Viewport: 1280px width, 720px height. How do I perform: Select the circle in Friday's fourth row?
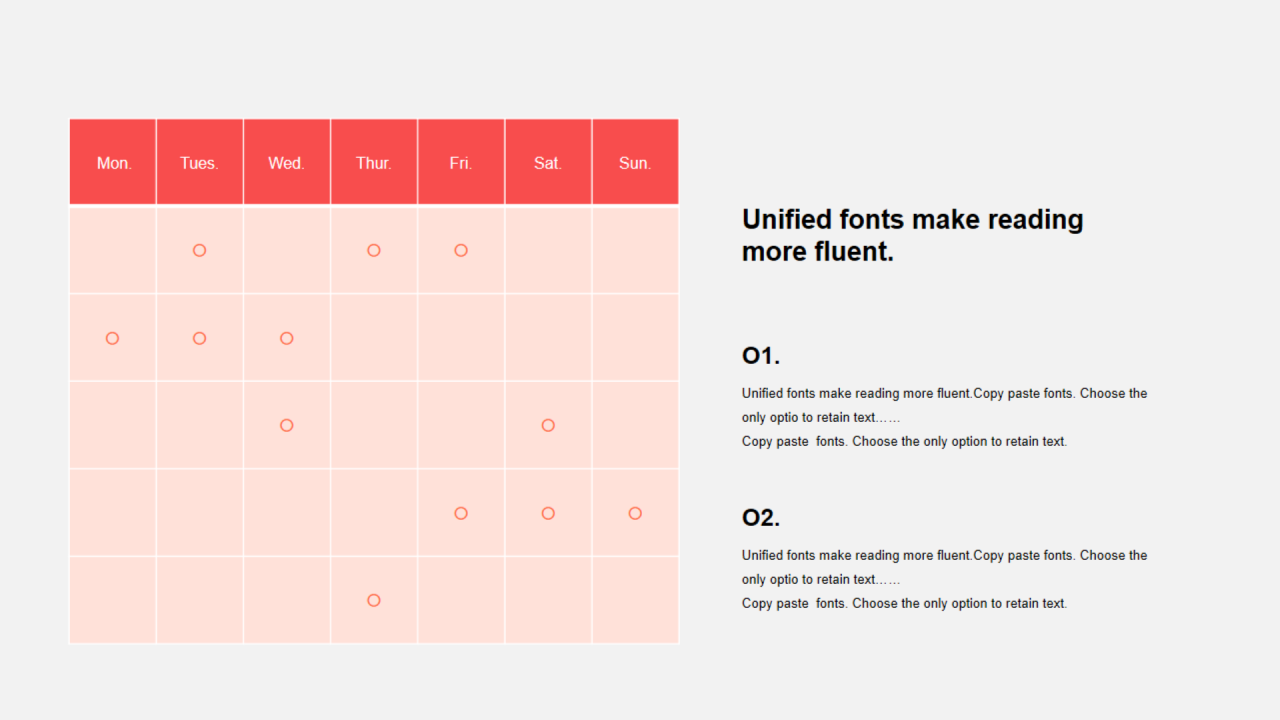coord(461,513)
